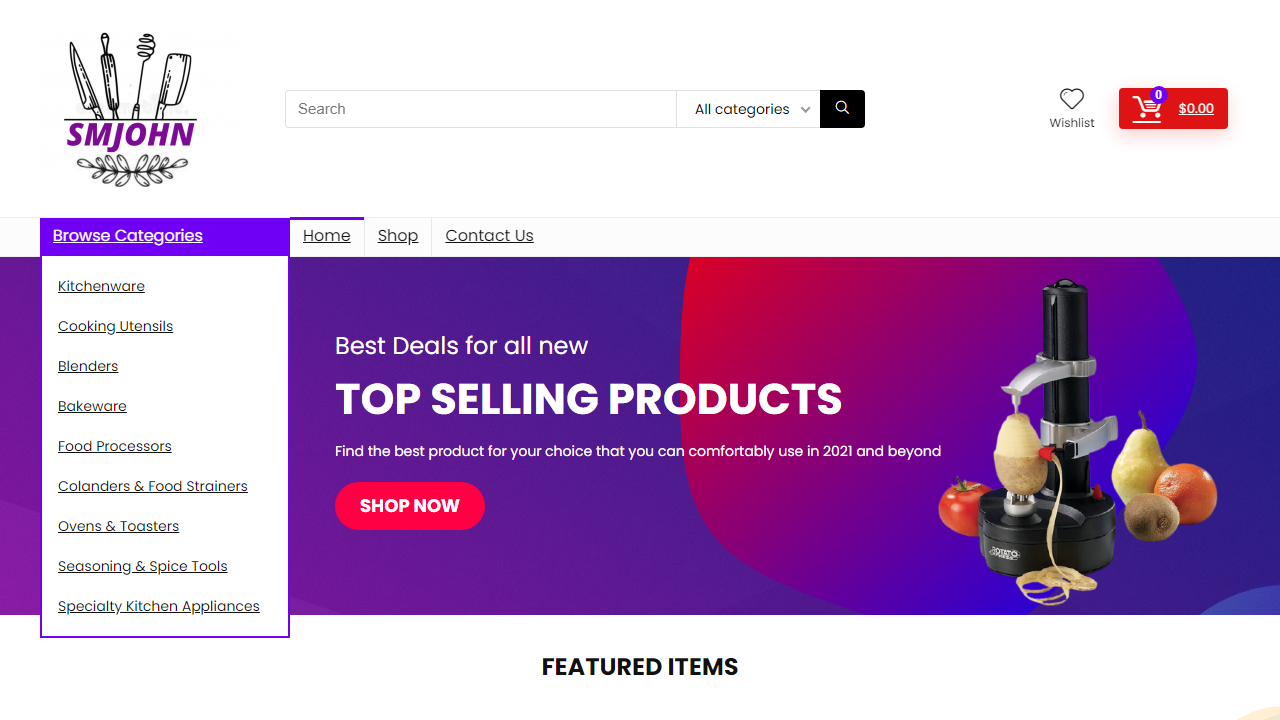The width and height of the screenshot is (1280, 720).
Task: Click the shopping cart icon
Action: click(x=1147, y=110)
